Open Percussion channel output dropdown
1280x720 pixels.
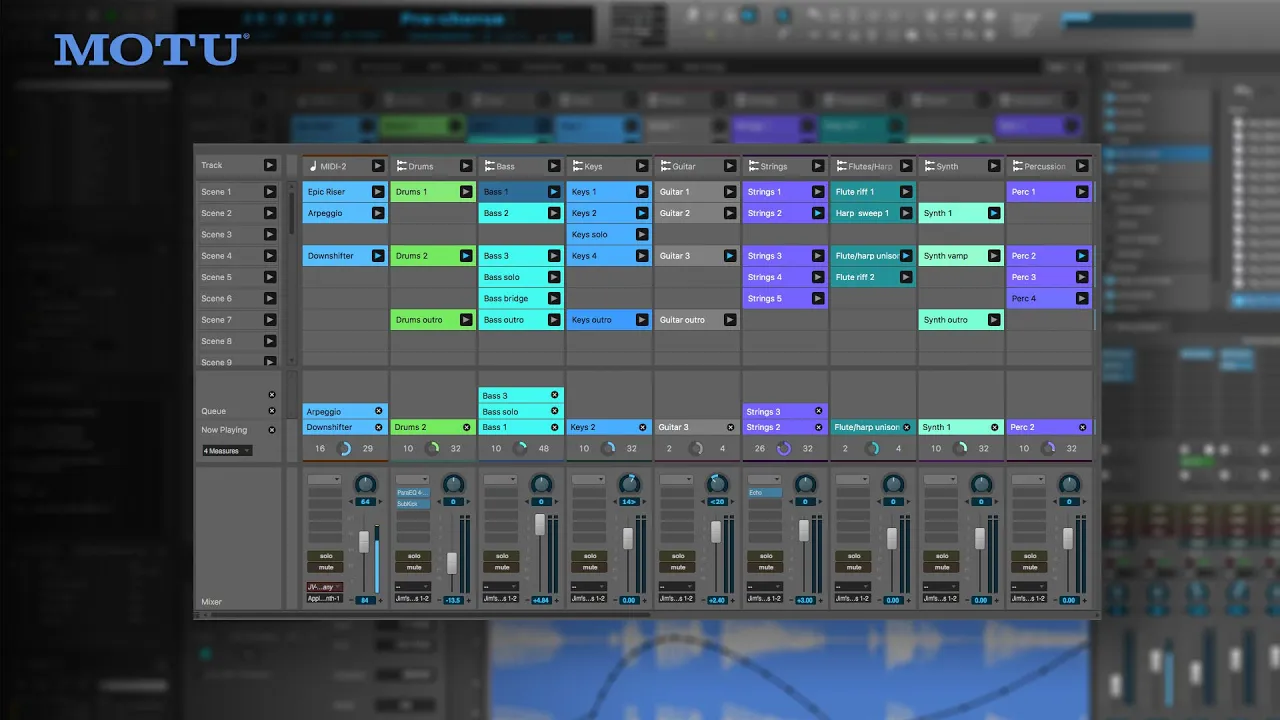coord(1029,599)
